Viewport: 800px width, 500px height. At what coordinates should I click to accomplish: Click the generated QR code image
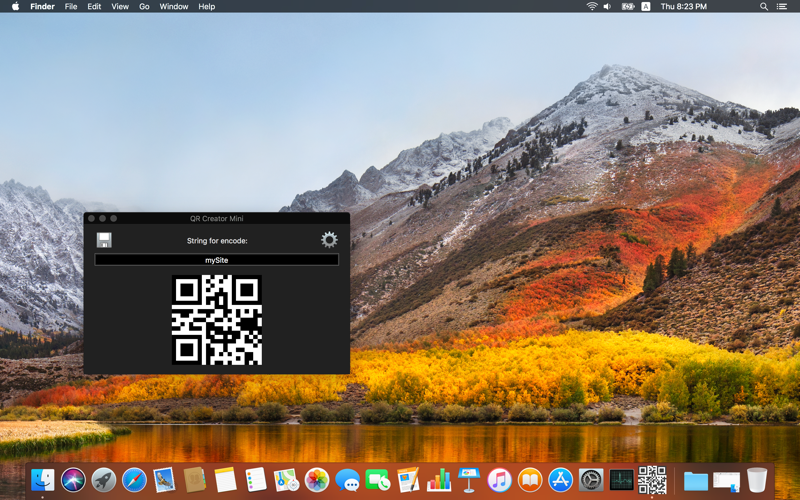(x=217, y=320)
